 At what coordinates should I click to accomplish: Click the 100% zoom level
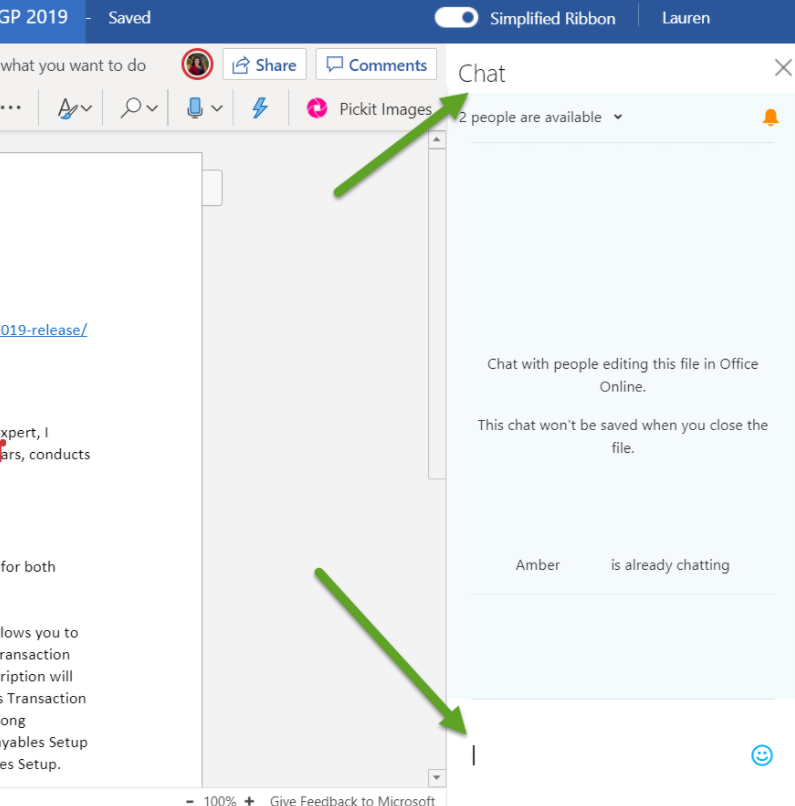pyautogui.click(x=219, y=801)
